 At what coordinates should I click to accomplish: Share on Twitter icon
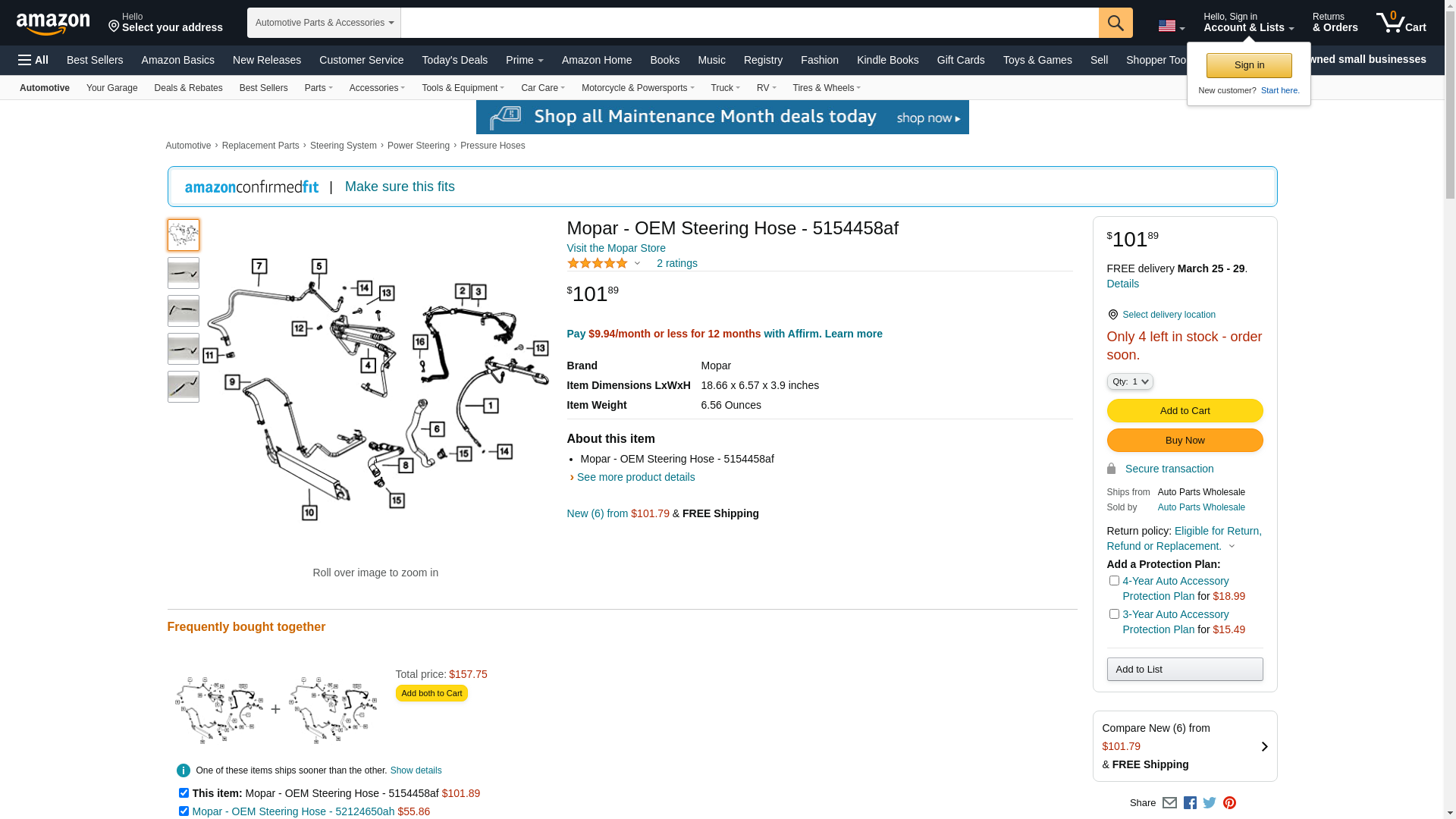1210,803
